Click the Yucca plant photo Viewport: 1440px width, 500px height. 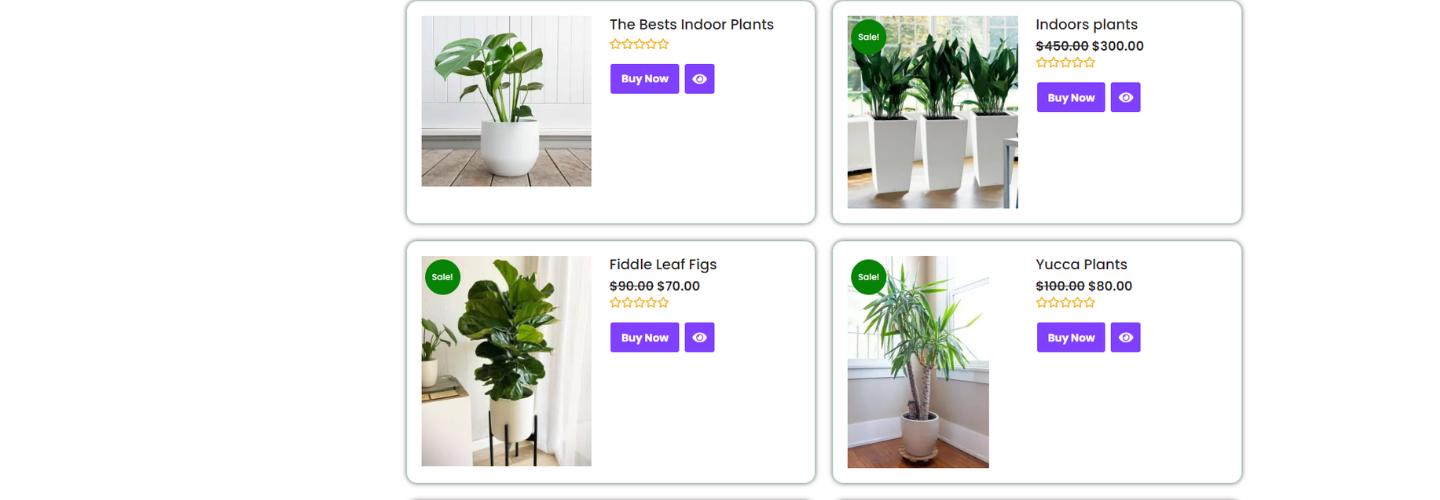click(x=918, y=362)
